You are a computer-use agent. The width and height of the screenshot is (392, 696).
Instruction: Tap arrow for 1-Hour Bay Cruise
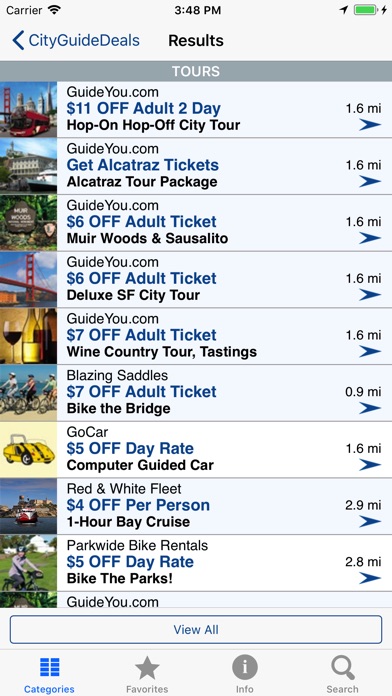[x=370, y=522]
